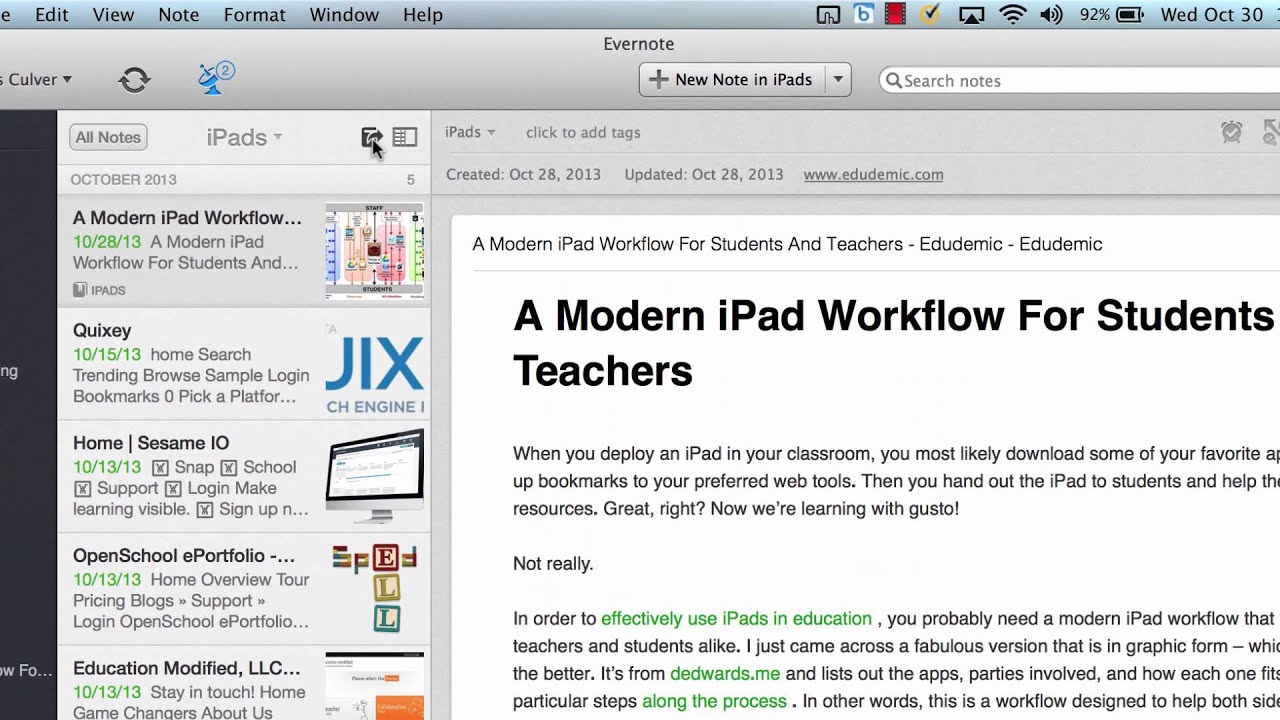Open the Activity satellite dish icon

coord(215,78)
